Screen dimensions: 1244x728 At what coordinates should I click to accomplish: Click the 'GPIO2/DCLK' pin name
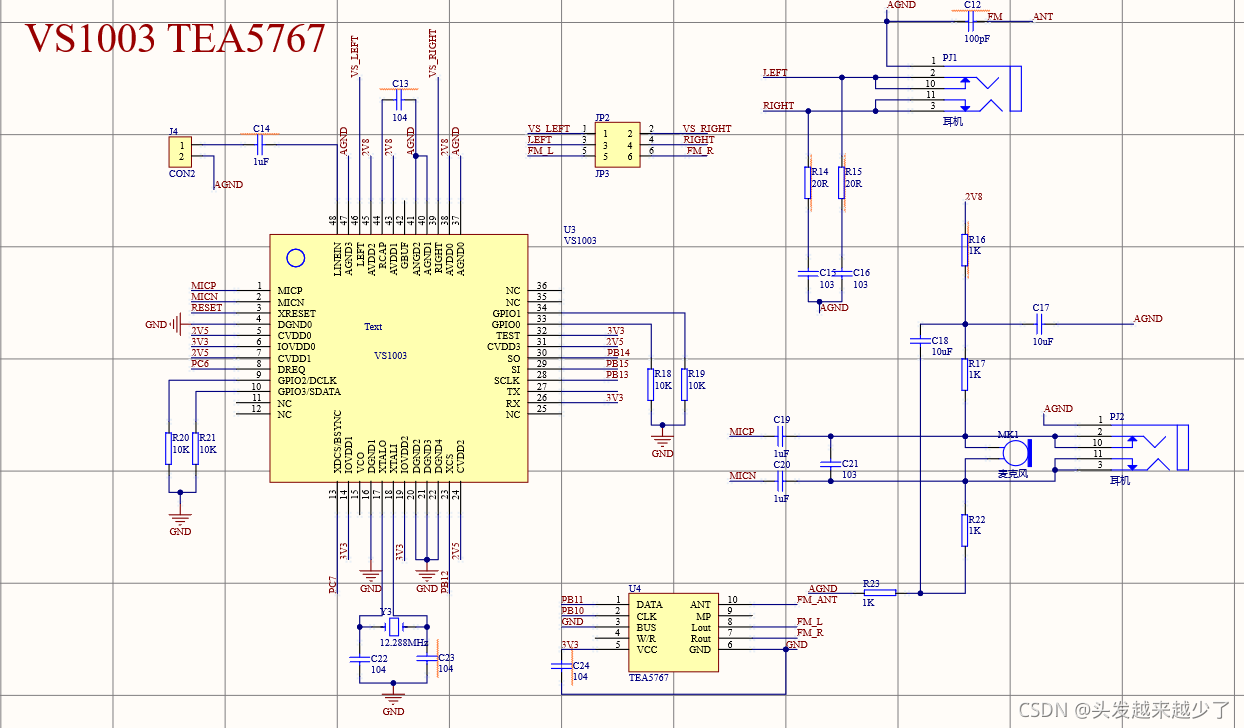307,380
